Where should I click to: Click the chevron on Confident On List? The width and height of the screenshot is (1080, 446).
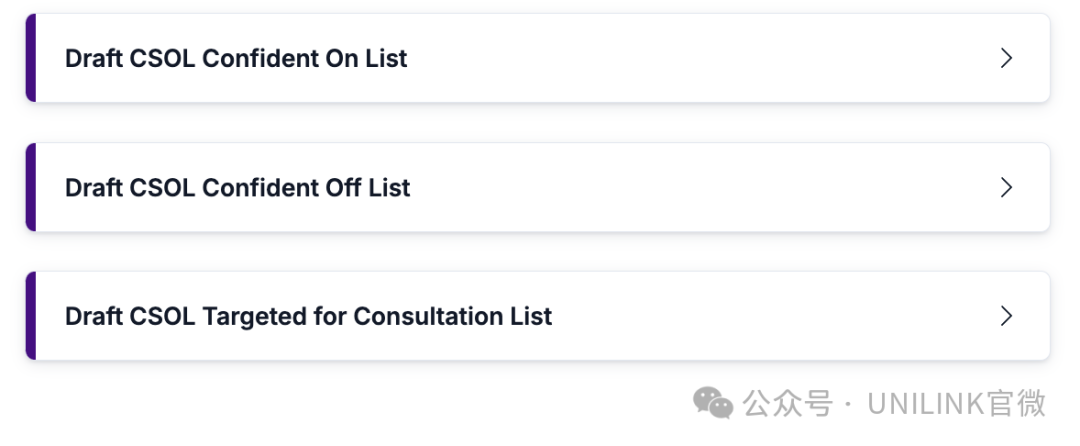click(x=1006, y=58)
